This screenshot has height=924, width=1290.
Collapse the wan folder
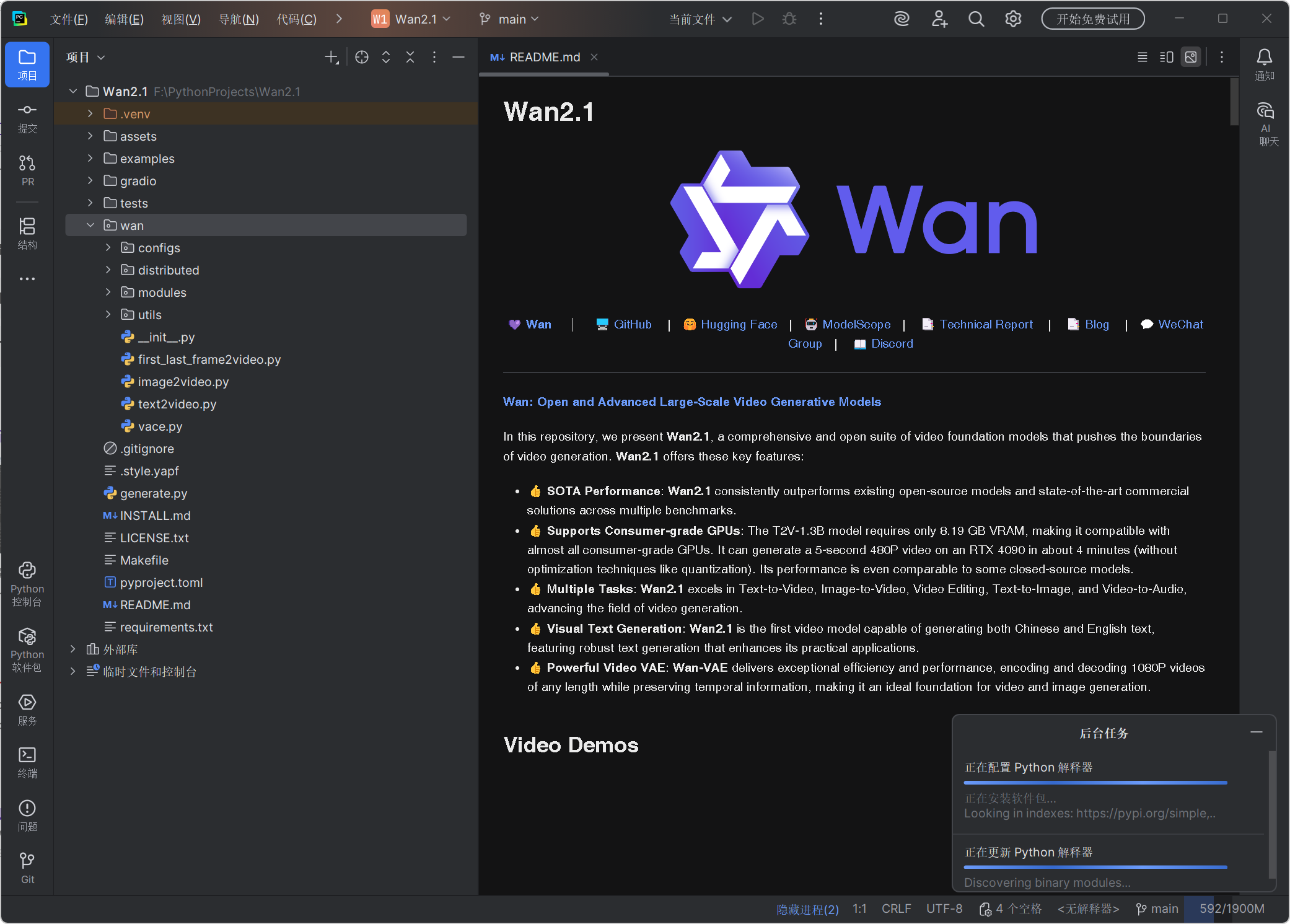(90, 226)
